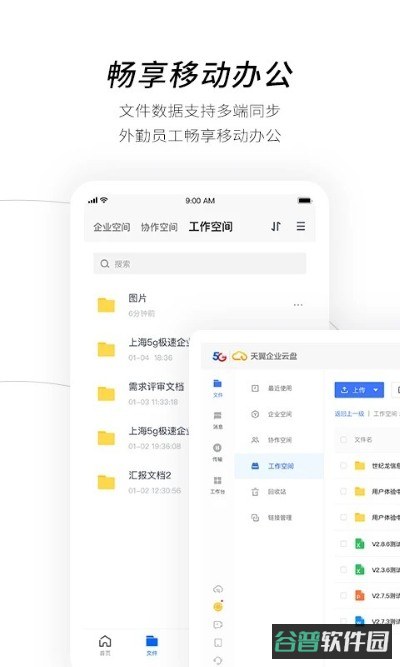Image resolution: width=400 pixels, height=667 pixels.
Task: Switch to the 协作空间 tab on mobile
Action: (159, 227)
